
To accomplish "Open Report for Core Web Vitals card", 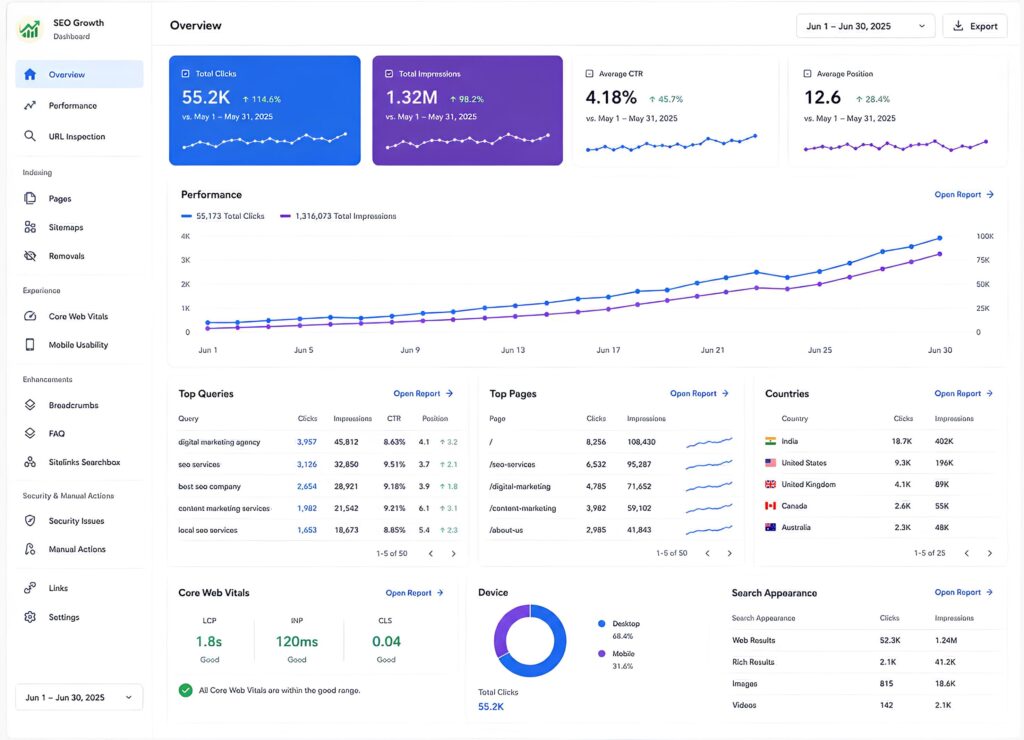I will [x=415, y=592].
